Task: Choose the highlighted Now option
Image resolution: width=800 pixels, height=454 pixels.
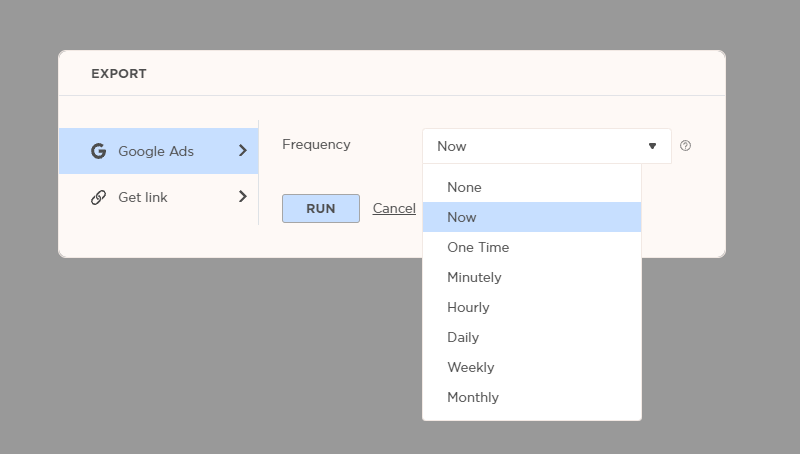Action: click(532, 217)
